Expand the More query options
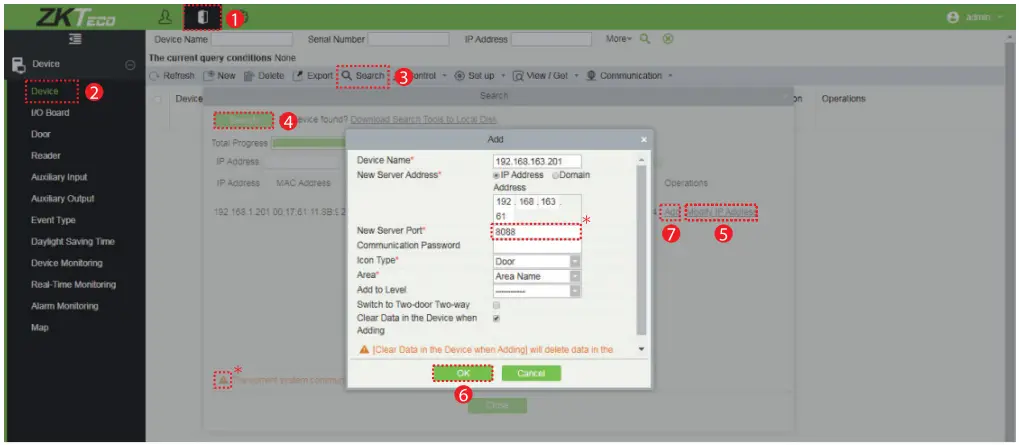Viewport: 1019px width, 445px height. [619, 39]
